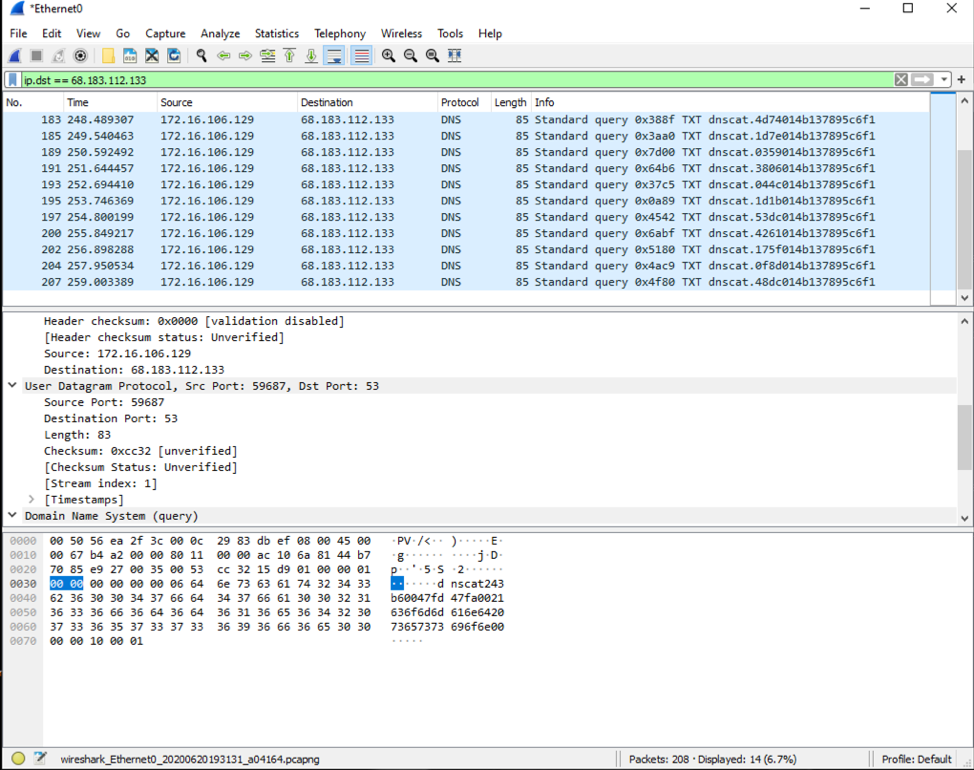Sort by the Protocol column header
Image resolution: width=974 pixels, height=770 pixels.
[464, 102]
